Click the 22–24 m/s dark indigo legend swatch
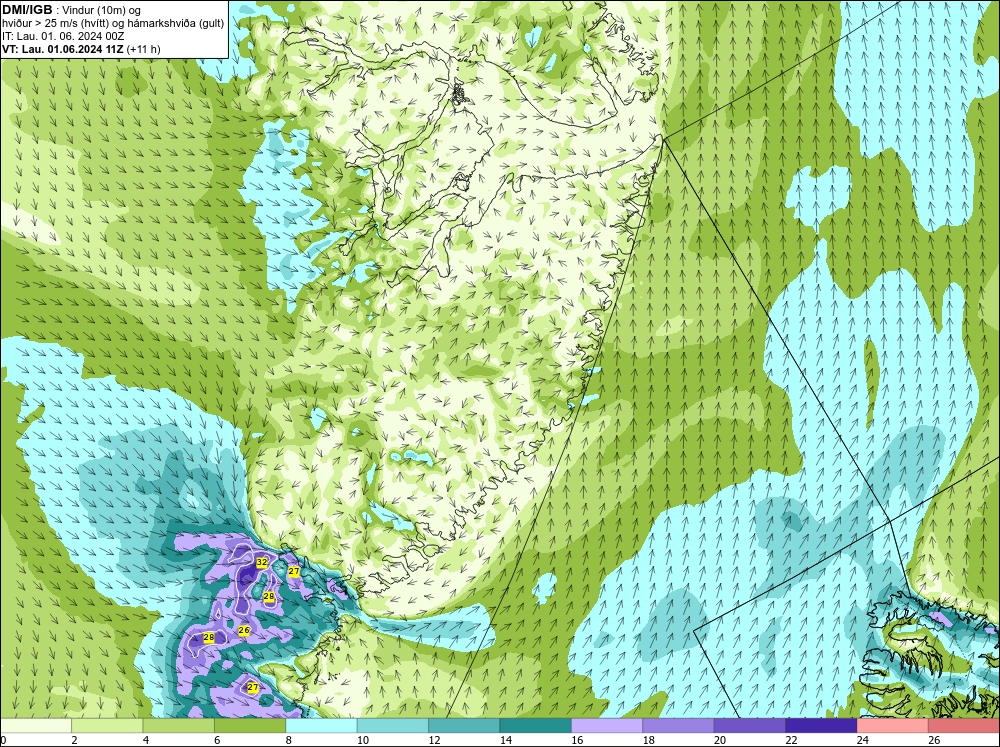Viewport: 1000px width, 747px height. [x=821, y=725]
